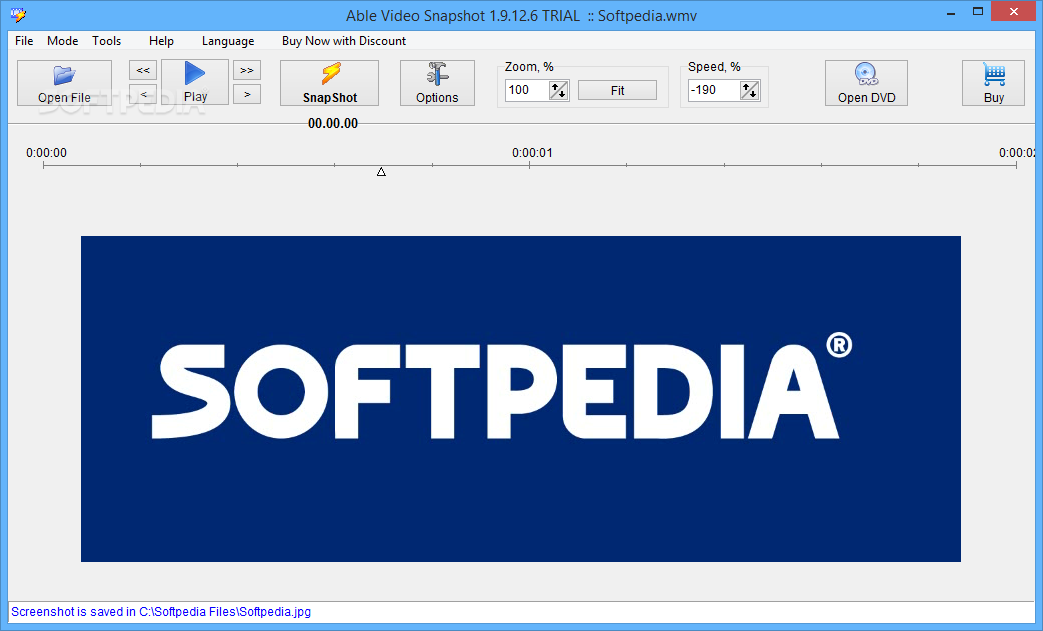The height and width of the screenshot is (631, 1043).
Task: Click the Zoom percent spinner arrows
Action: [559, 90]
